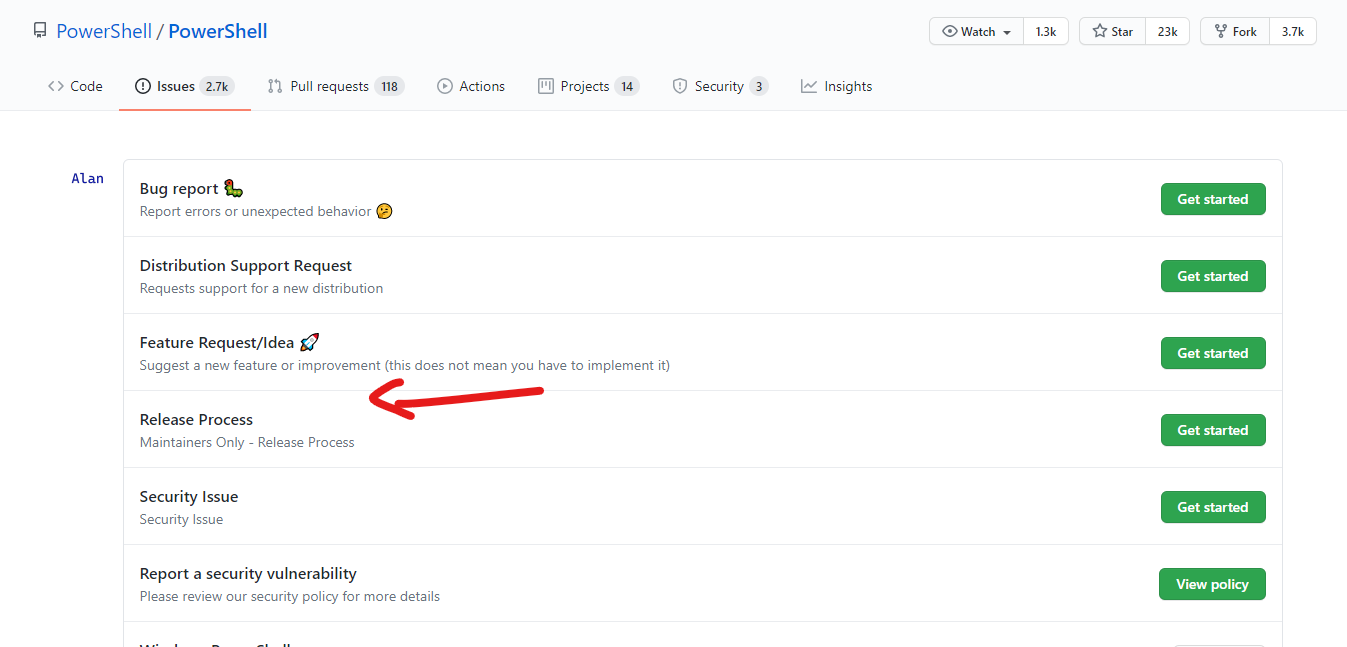View the Insights tab
Viewport: 1347px width, 647px height.
tap(836, 86)
